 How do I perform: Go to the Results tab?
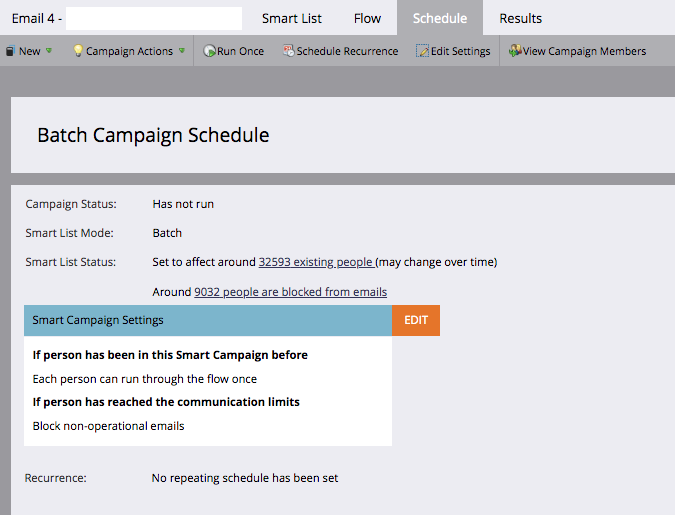point(520,18)
